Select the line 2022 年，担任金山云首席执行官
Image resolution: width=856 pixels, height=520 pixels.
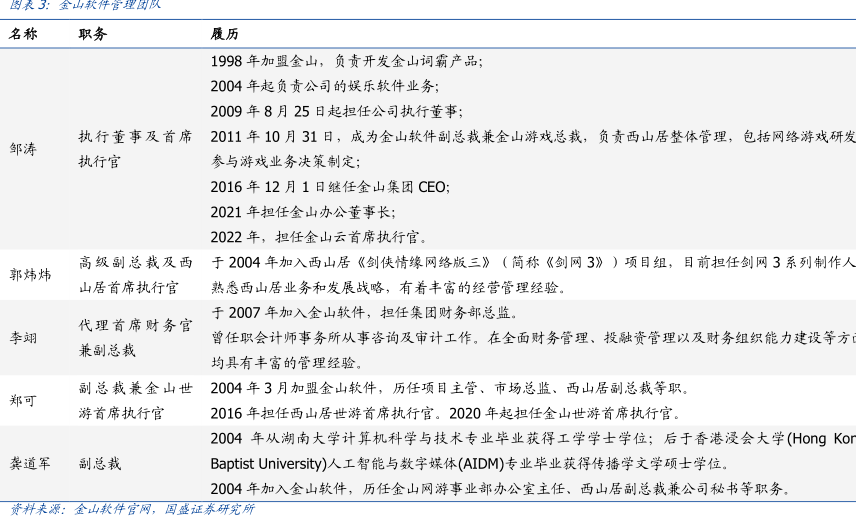click(x=320, y=237)
